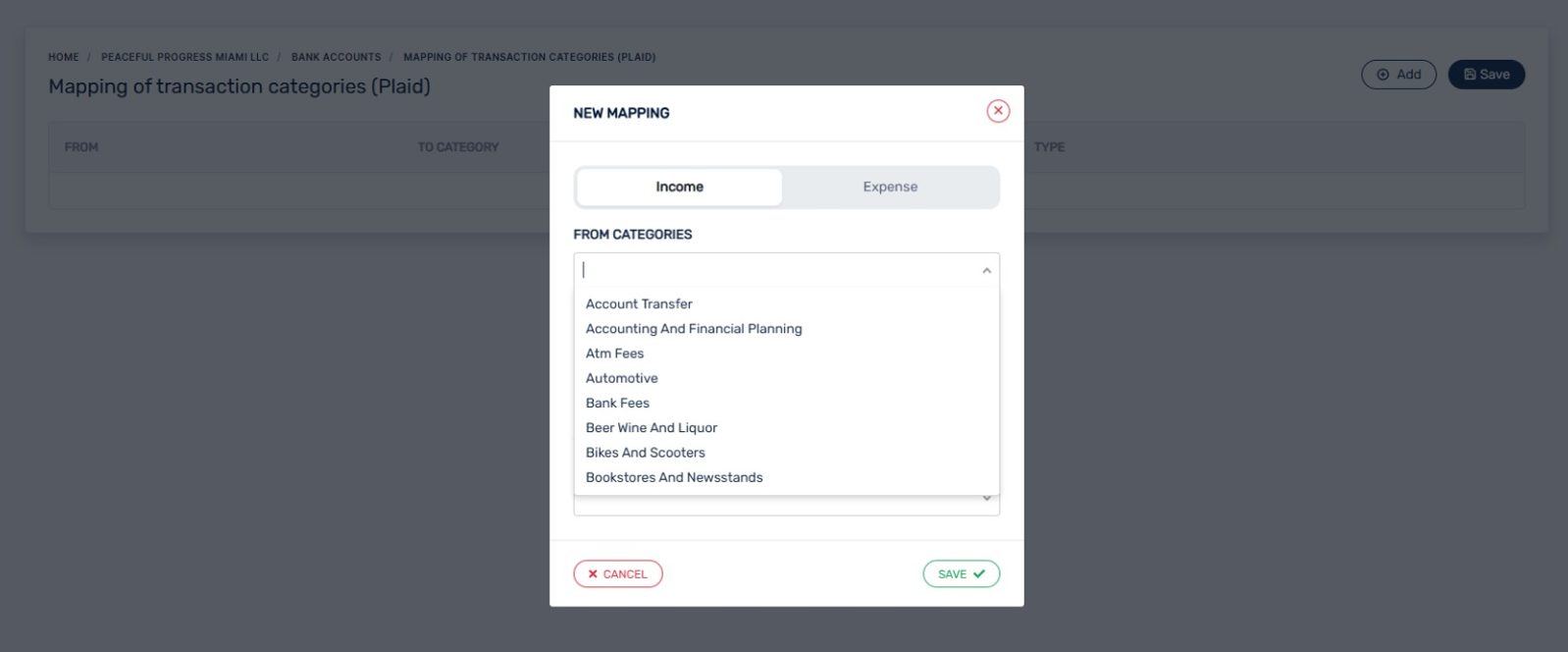Screen dimensions: 1568x652
Task: Choose the Bank Fees option
Action: (x=618, y=403)
